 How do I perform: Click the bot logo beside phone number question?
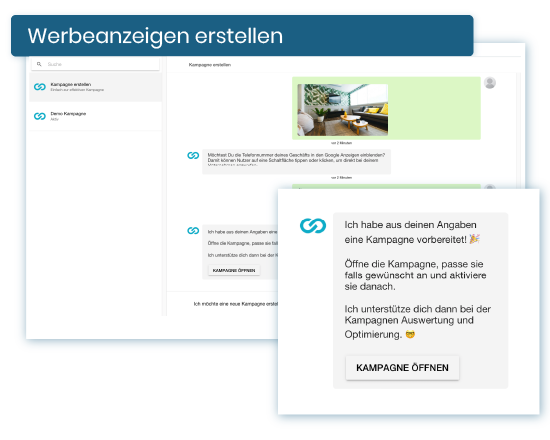tap(193, 155)
